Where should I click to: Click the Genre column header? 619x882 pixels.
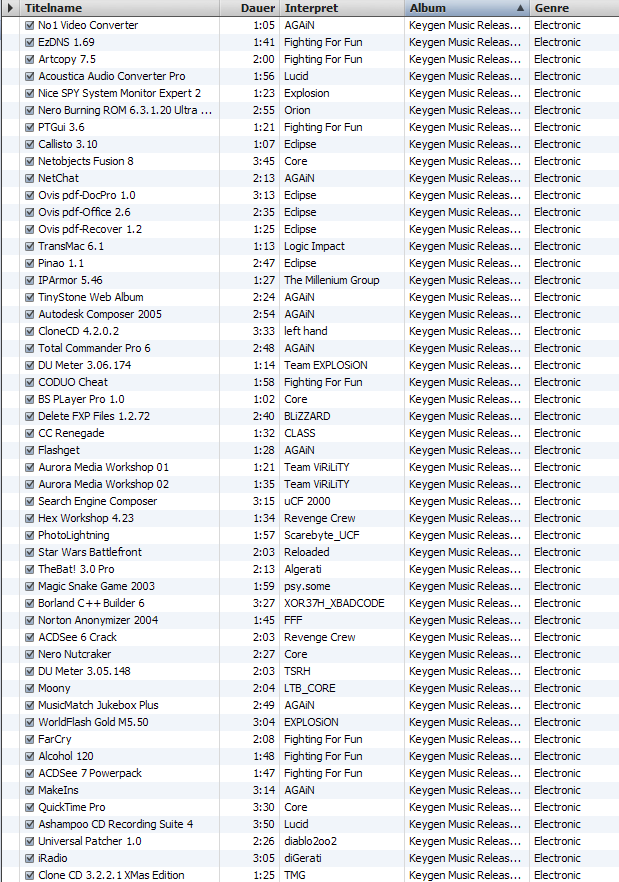(x=552, y=8)
